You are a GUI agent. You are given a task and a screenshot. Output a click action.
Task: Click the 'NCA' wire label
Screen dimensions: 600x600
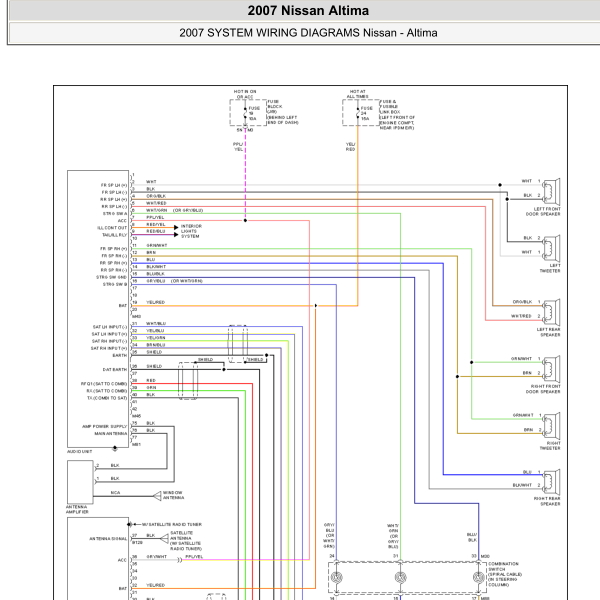[x=115, y=493]
